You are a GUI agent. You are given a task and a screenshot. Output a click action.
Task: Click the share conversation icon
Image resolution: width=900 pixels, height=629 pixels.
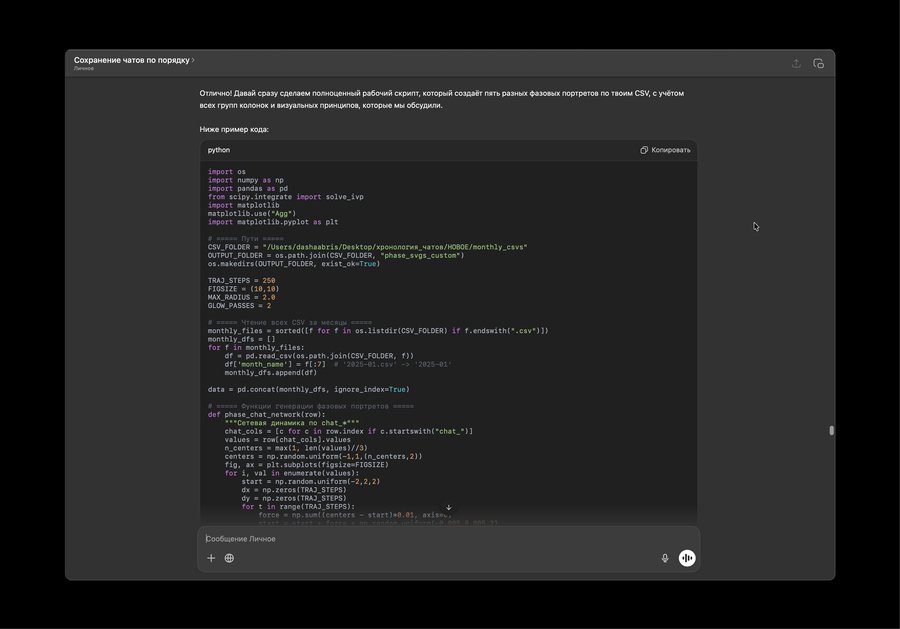click(796, 63)
